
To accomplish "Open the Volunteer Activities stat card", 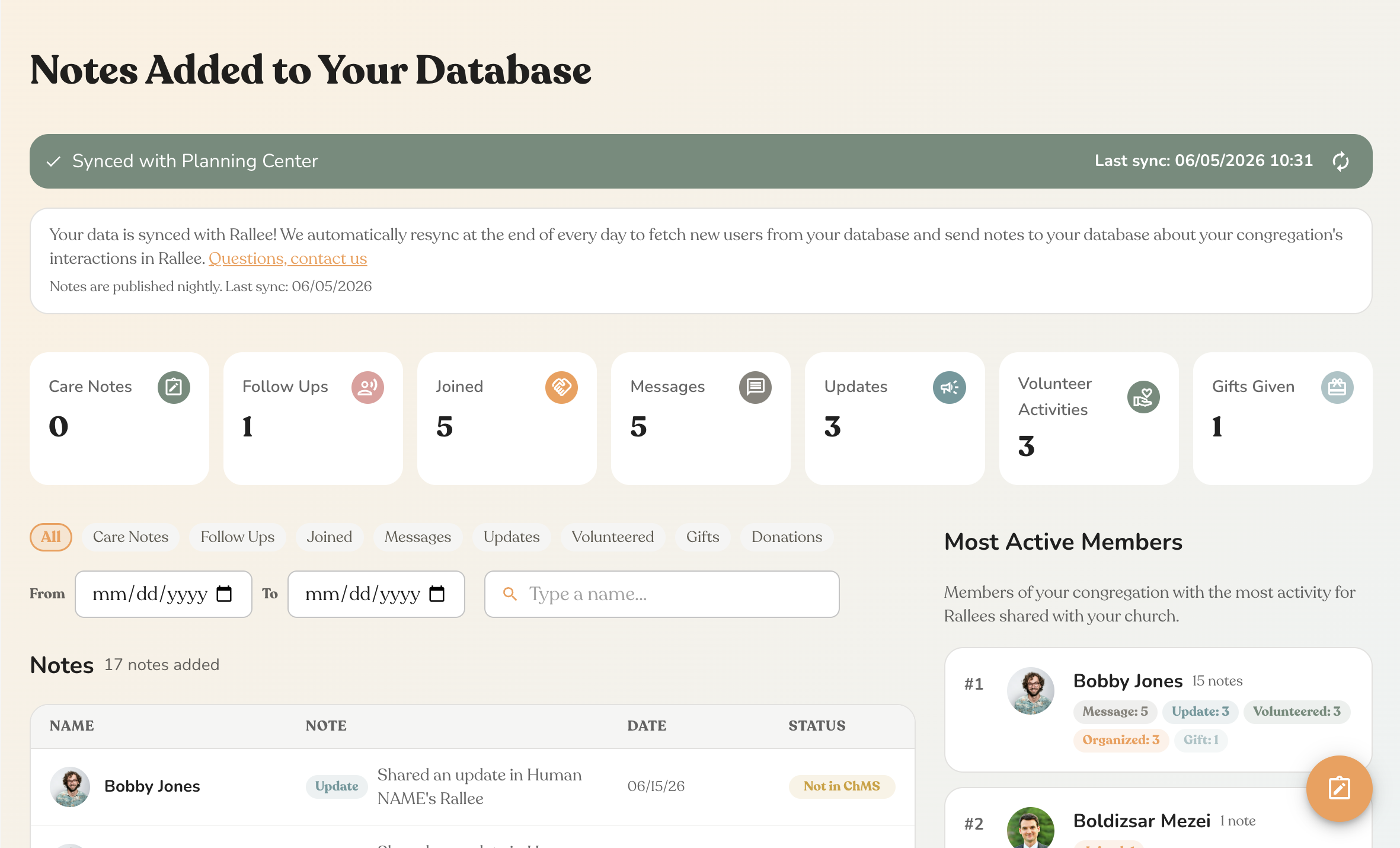I will point(1089,419).
